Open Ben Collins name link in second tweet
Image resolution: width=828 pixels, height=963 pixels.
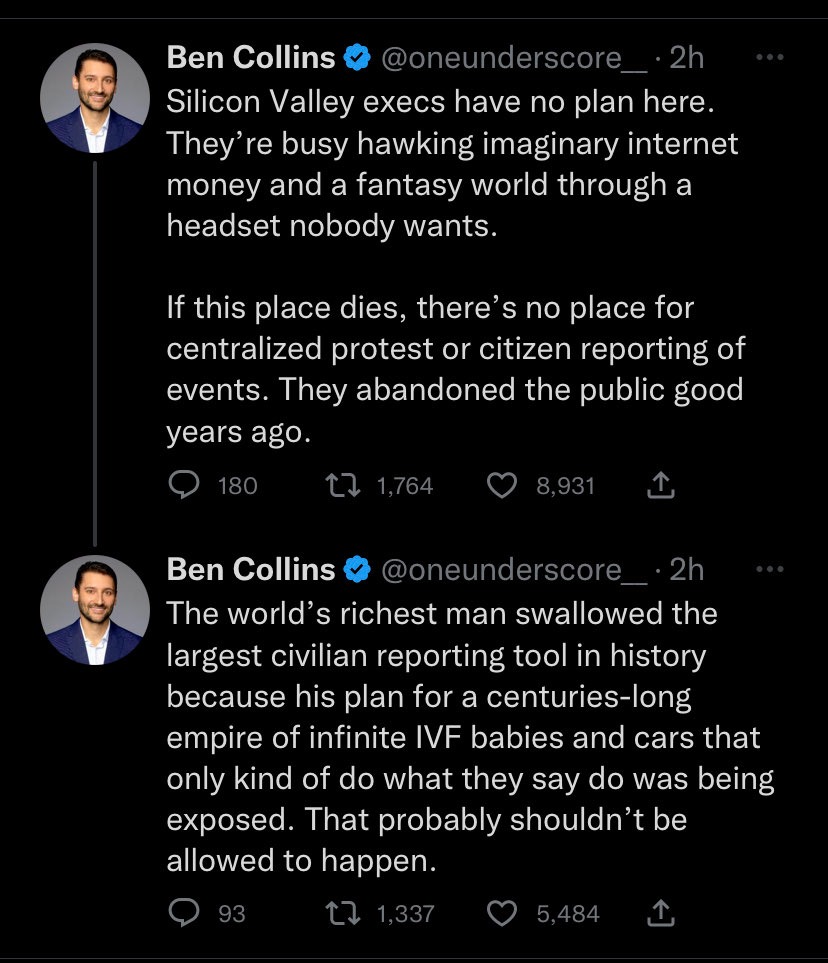coord(251,569)
